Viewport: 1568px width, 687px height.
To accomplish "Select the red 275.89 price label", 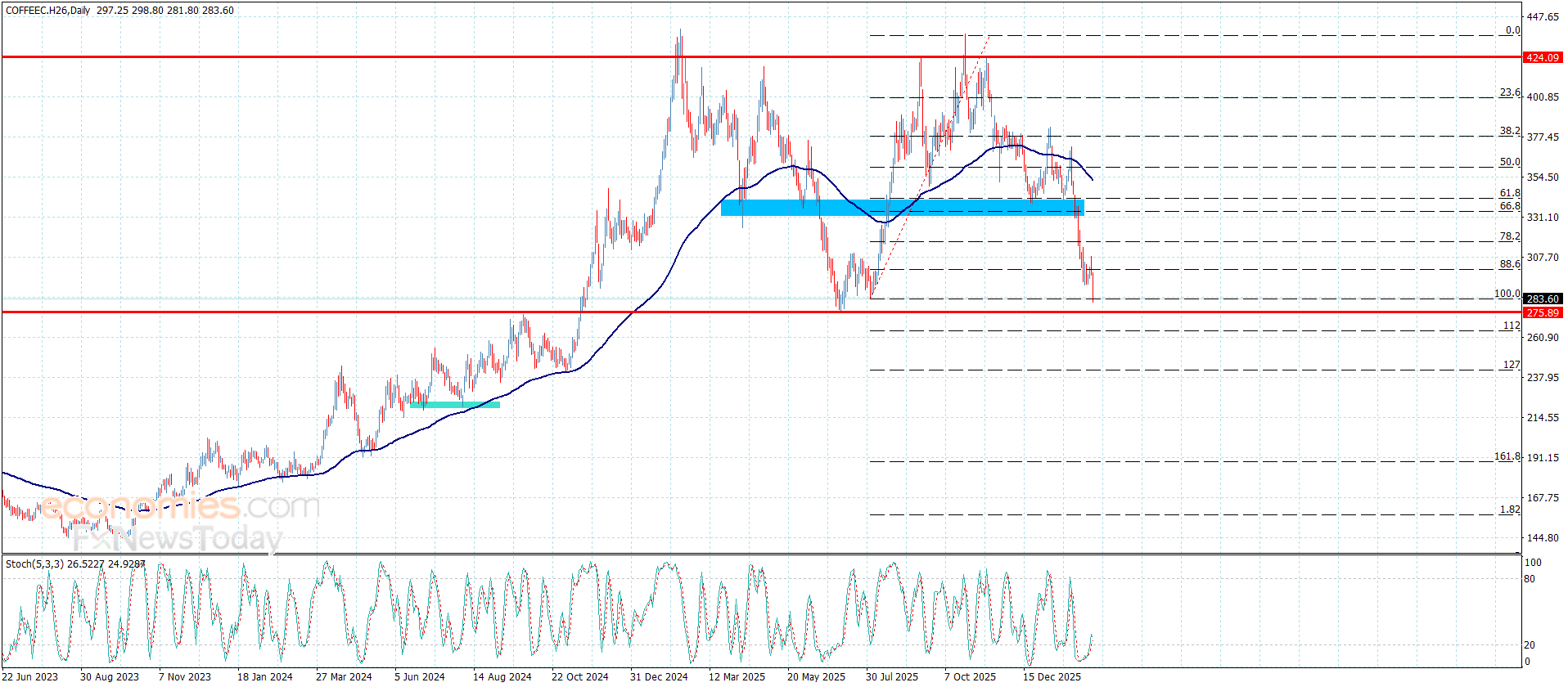I will pos(1542,313).
